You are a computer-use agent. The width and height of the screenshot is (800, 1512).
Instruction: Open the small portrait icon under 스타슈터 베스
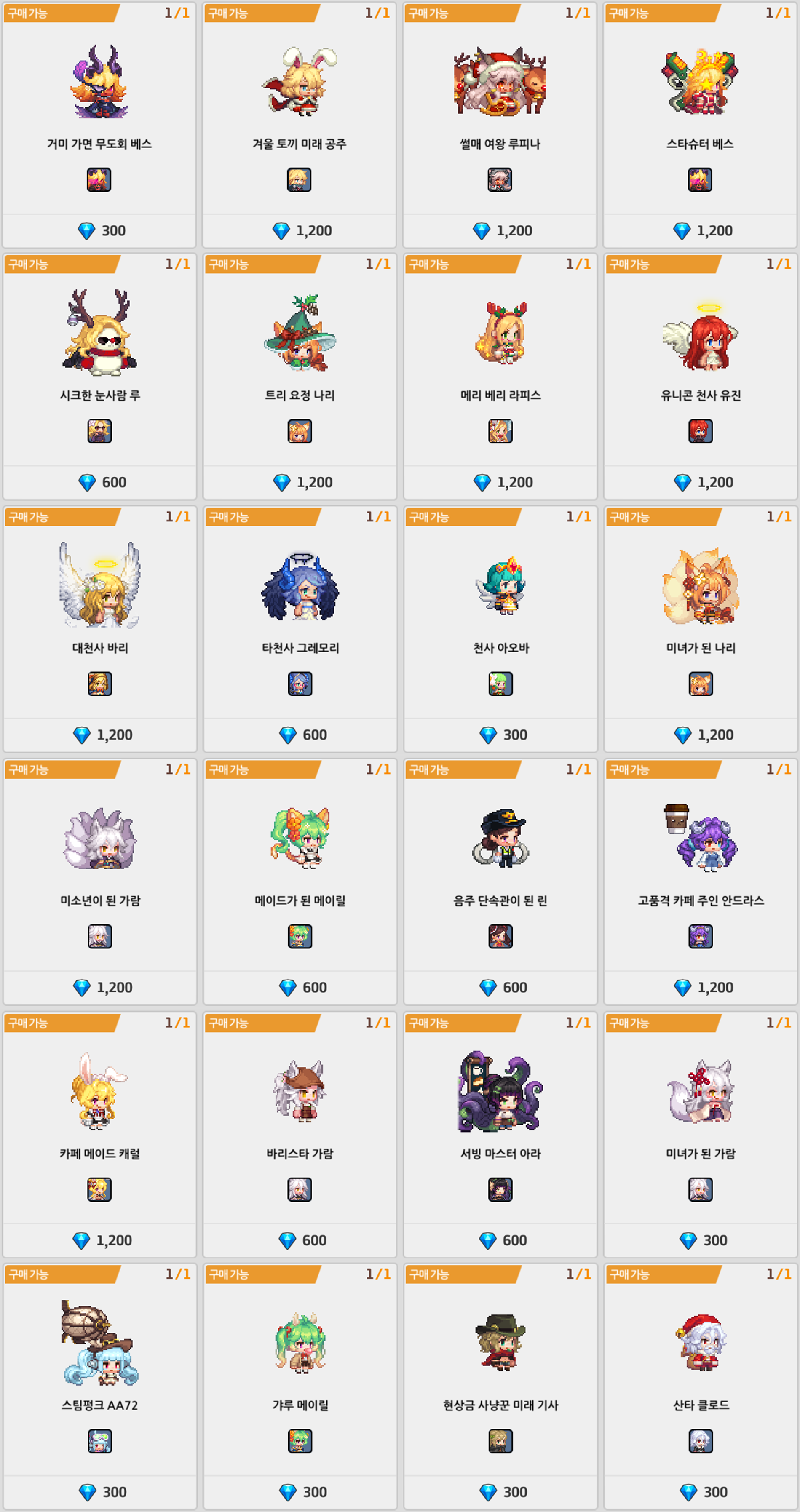(x=700, y=179)
